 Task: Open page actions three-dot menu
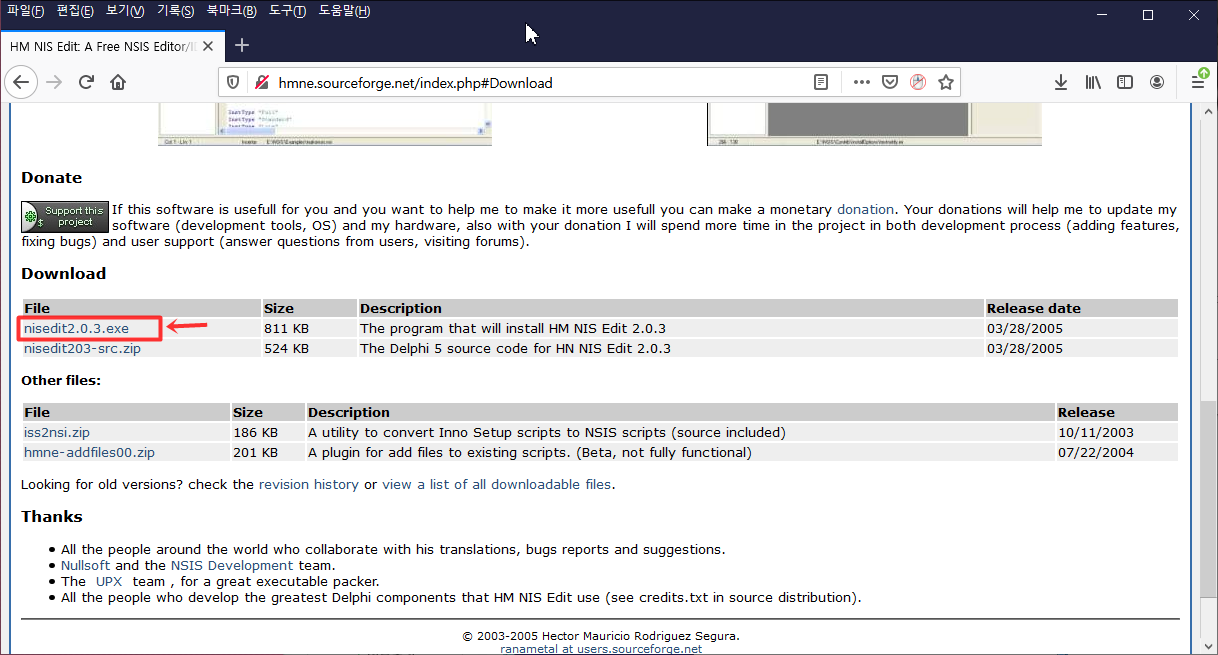[862, 83]
